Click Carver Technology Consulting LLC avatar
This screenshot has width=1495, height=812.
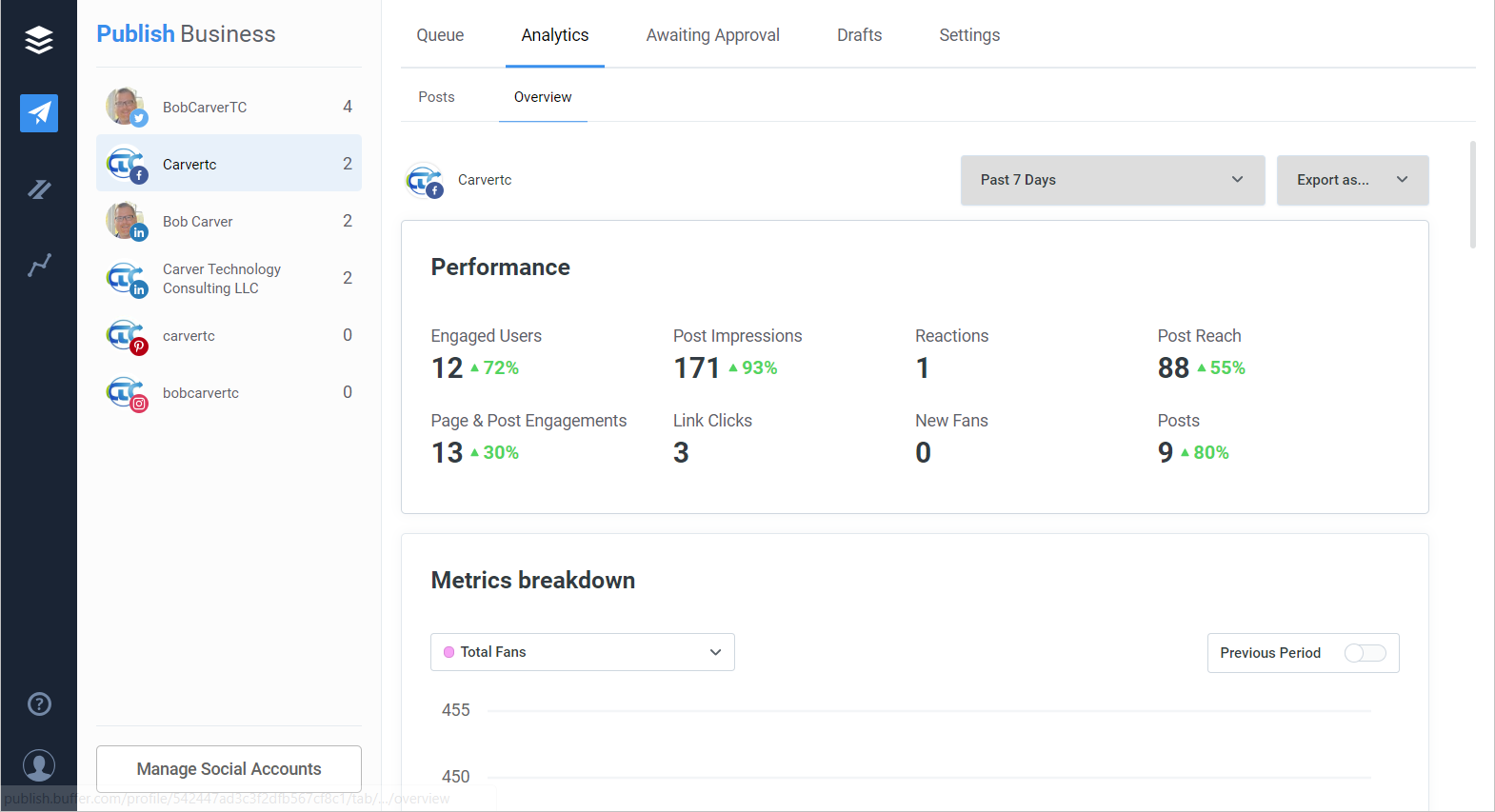click(126, 278)
